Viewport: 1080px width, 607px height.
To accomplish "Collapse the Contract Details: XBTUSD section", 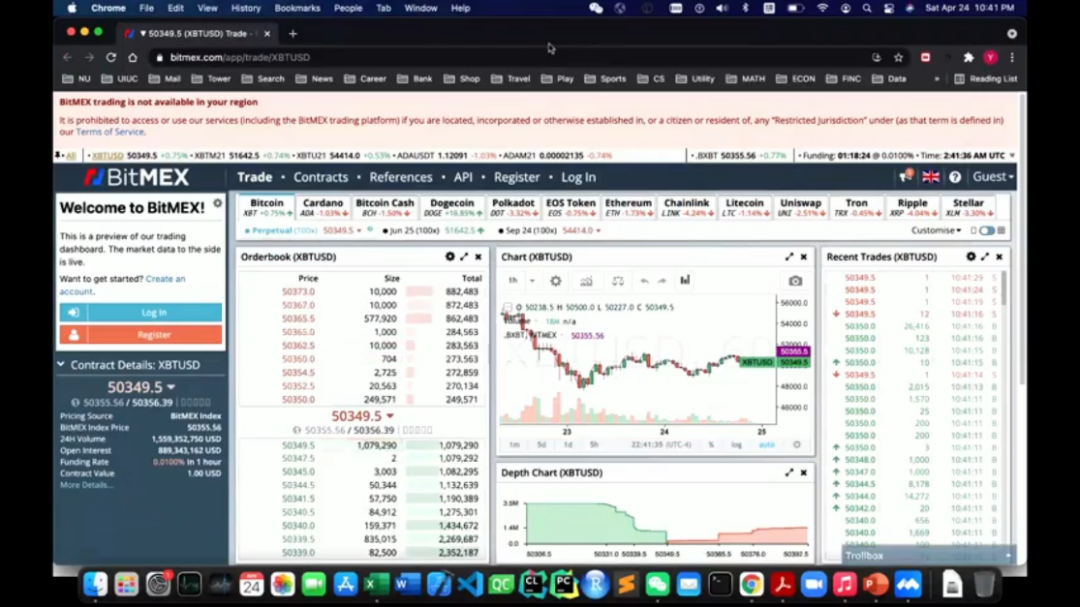I will pos(61,365).
